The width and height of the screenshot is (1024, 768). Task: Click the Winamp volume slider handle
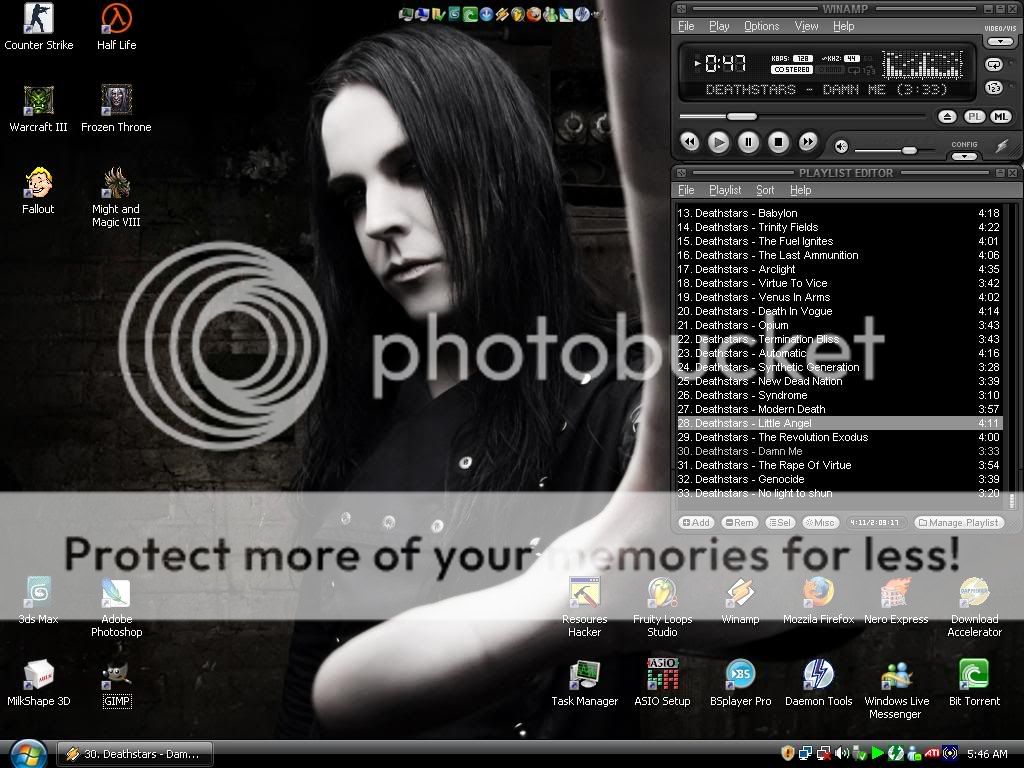(x=909, y=150)
